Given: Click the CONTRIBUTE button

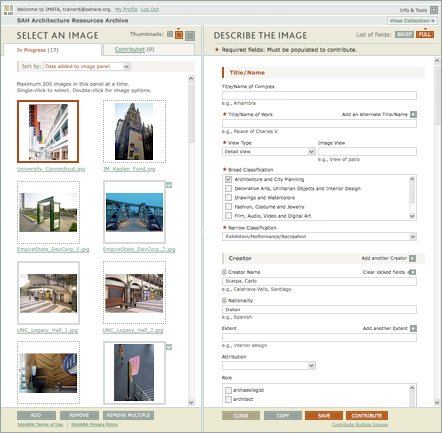Looking at the screenshot, I should (367, 416).
